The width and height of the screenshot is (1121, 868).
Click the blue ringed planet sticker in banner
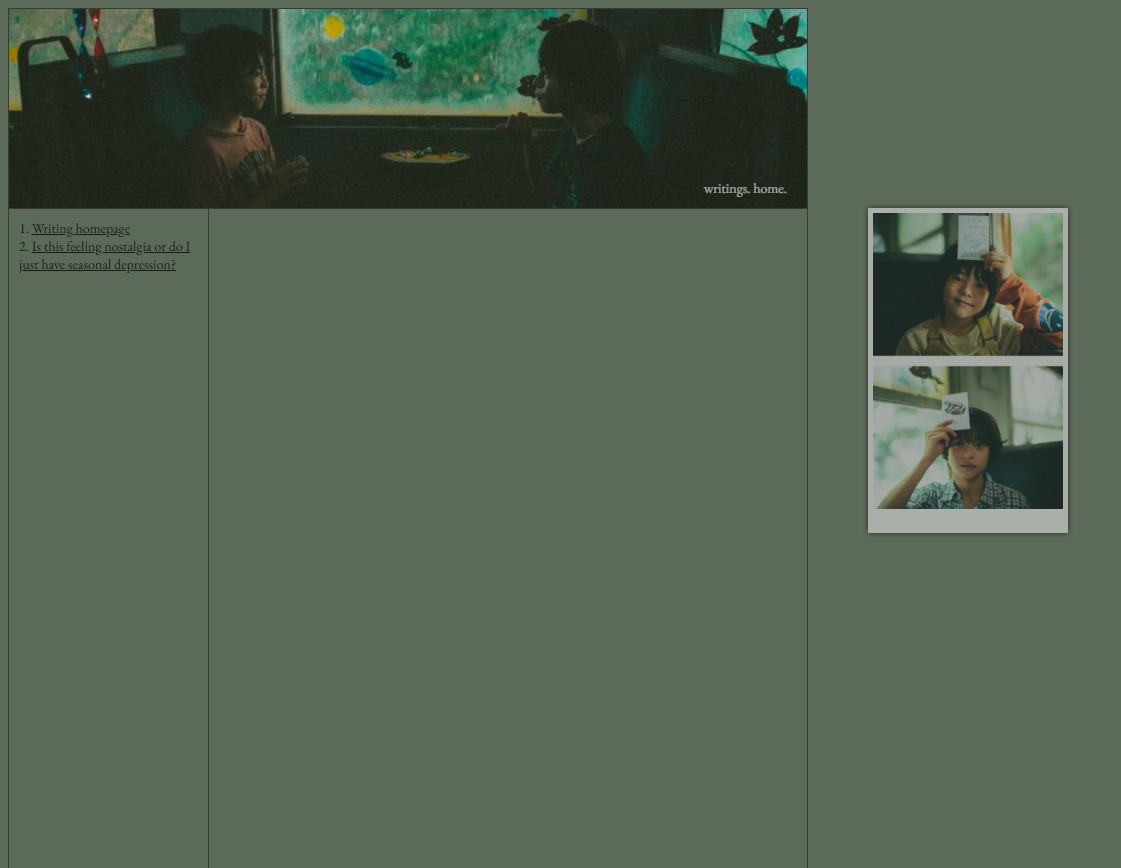(368, 66)
